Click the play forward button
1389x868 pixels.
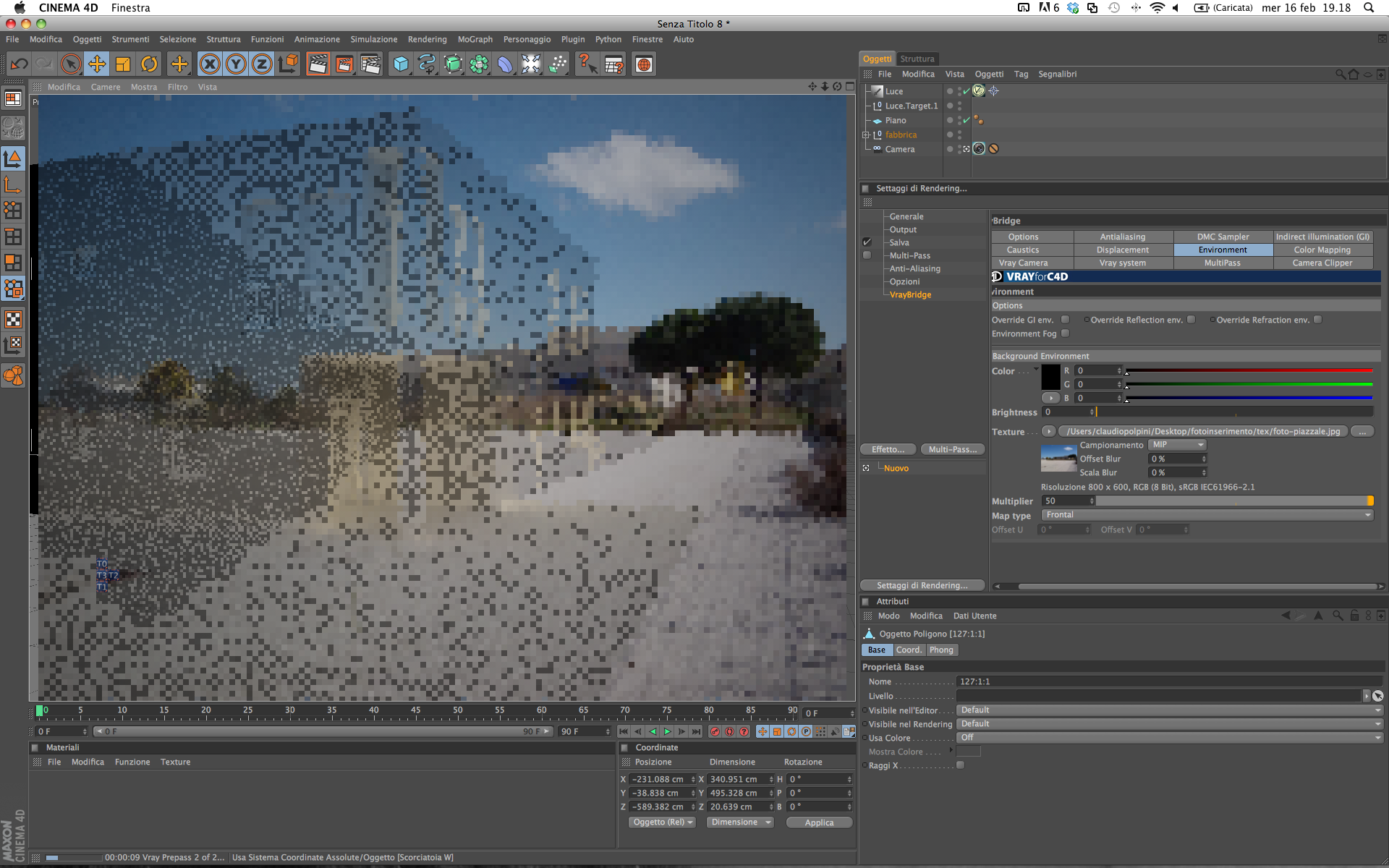[x=667, y=731]
